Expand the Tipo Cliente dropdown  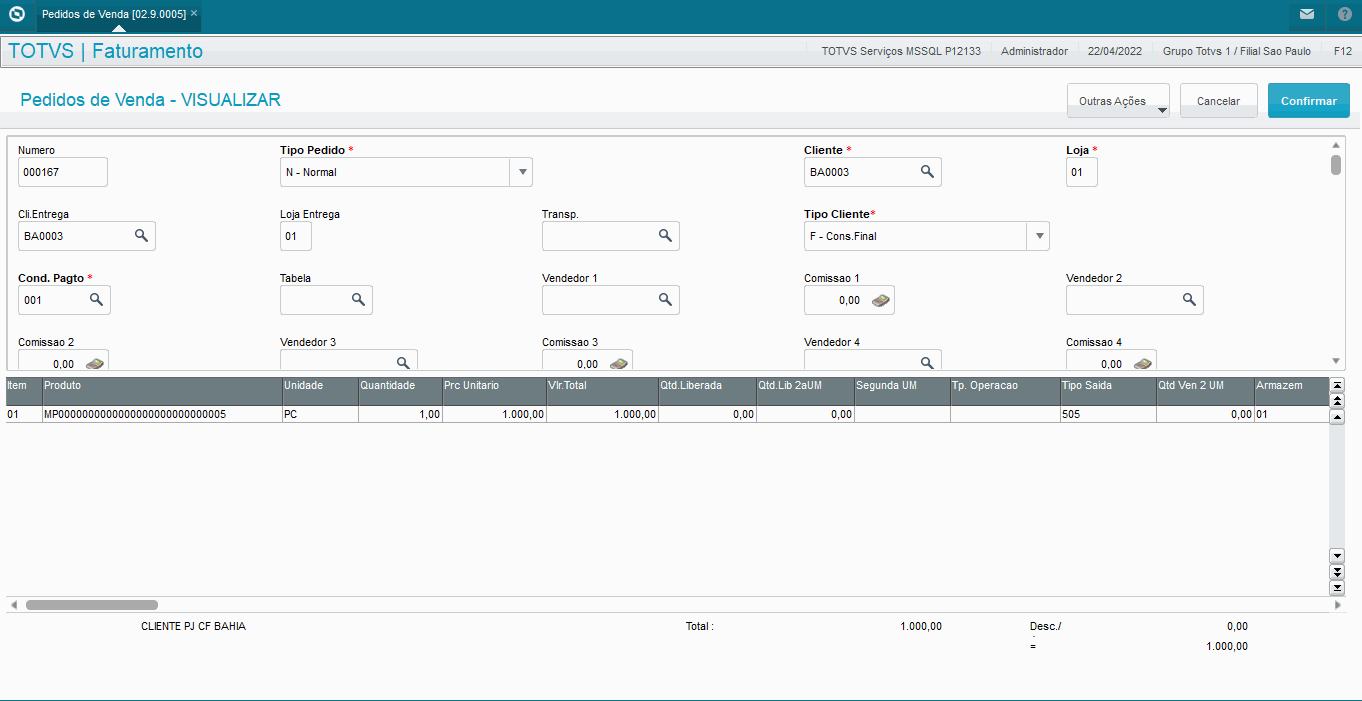(1038, 236)
